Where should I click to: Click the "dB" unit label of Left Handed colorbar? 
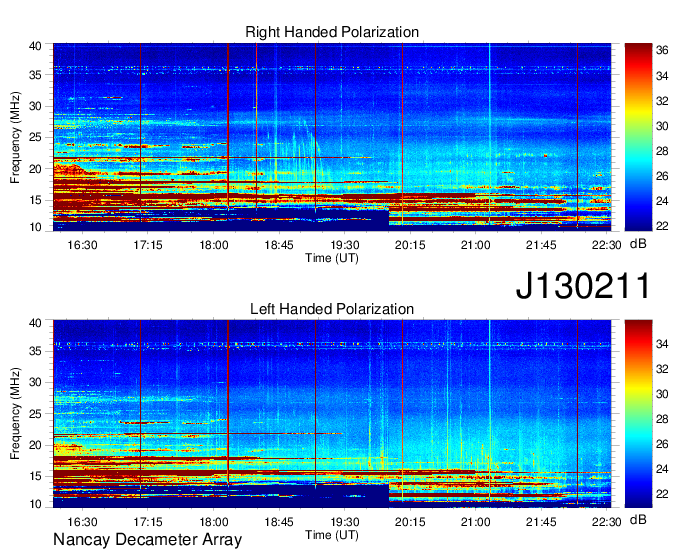tap(638, 520)
